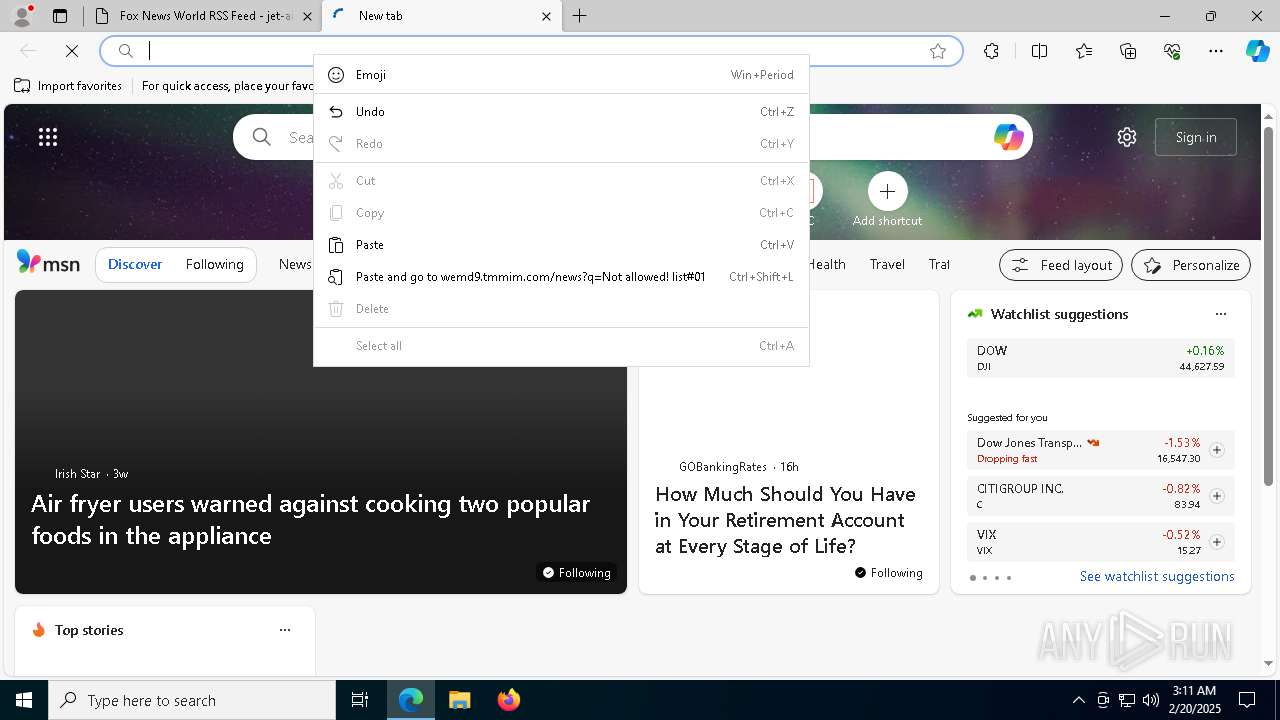Select Emoji in the context menu
This screenshot has width=1280, height=720.
(x=561, y=75)
